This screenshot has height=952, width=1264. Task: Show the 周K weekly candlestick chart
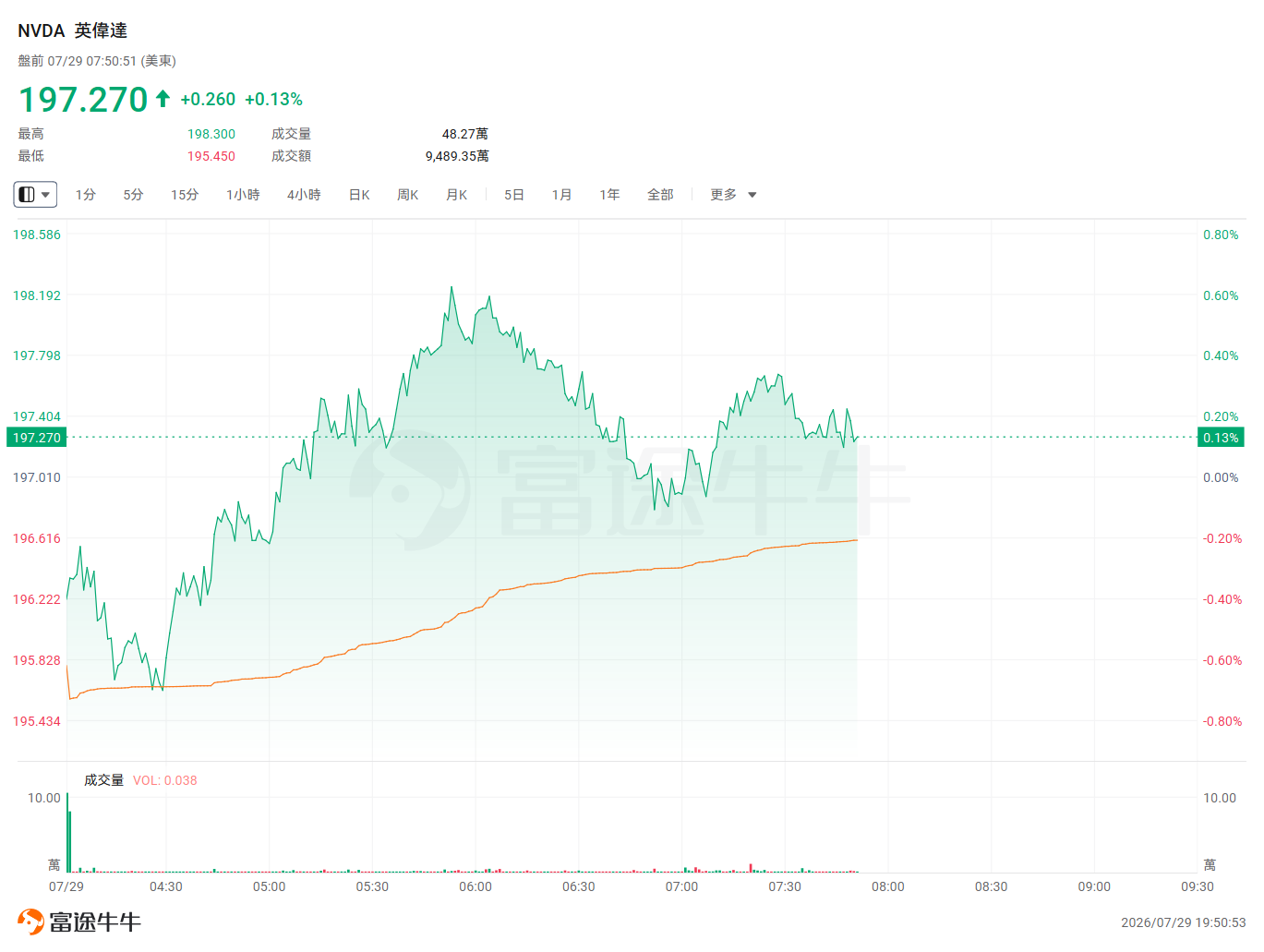click(408, 195)
